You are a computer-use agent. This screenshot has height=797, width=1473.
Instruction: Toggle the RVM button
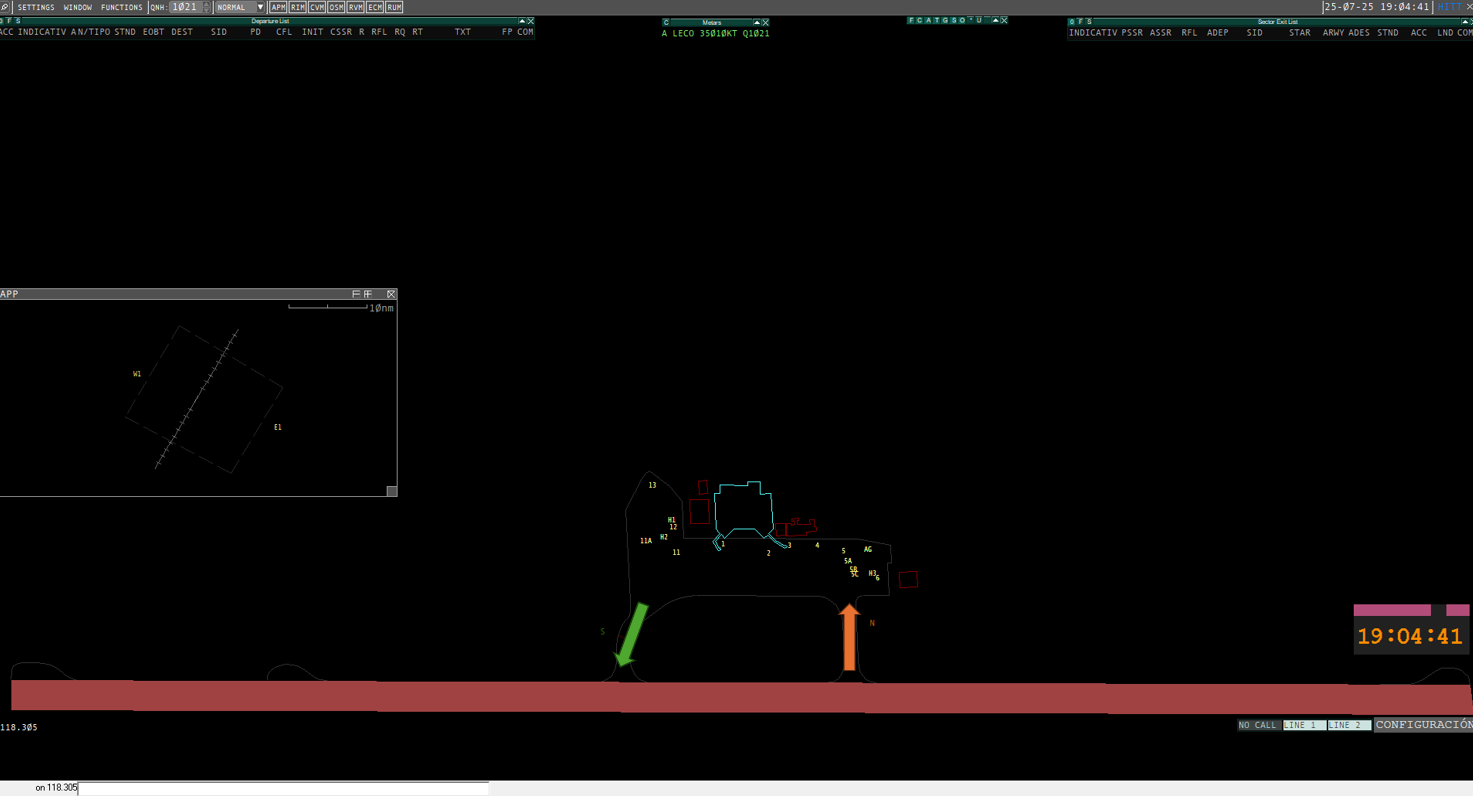pyautogui.click(x=355, y=7)
